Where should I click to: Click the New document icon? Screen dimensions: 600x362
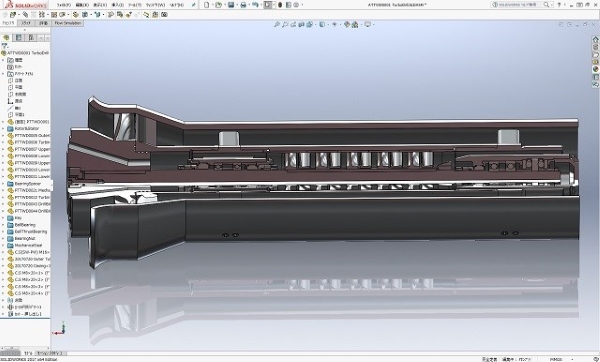coord(207,5)
